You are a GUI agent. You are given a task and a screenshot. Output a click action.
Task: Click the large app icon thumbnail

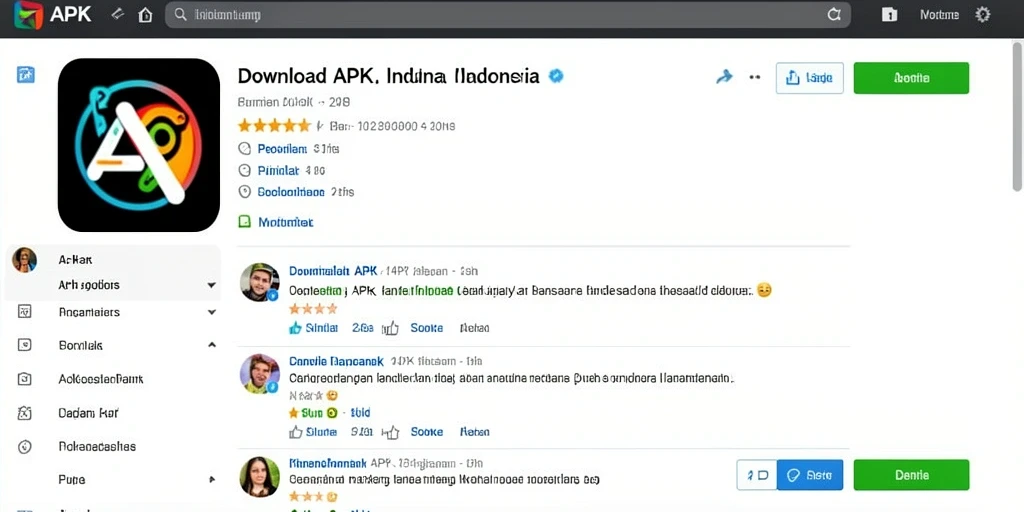(x=138, y=145)
